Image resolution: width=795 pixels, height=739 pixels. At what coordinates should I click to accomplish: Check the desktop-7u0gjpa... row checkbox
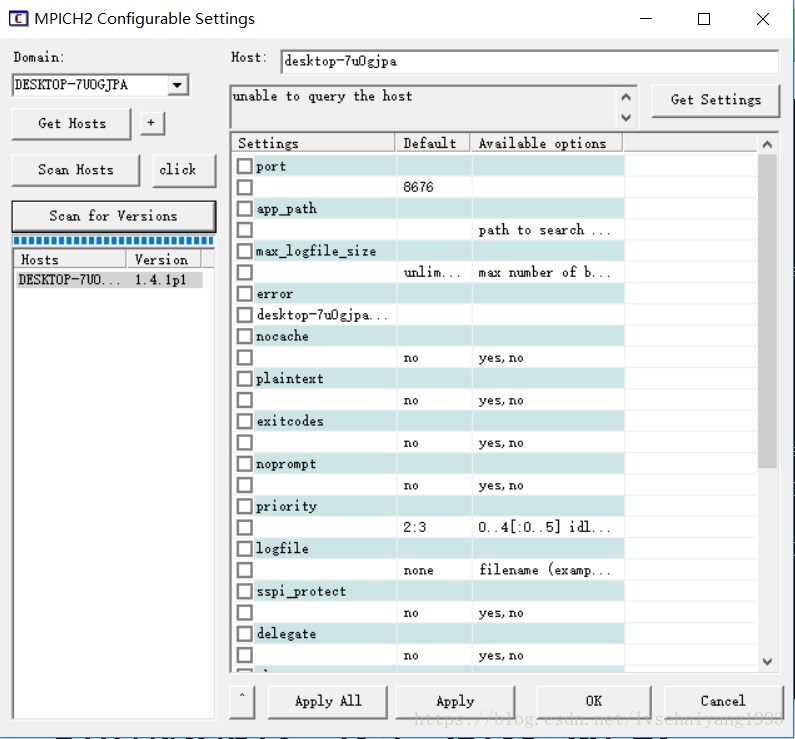point(245,315)
